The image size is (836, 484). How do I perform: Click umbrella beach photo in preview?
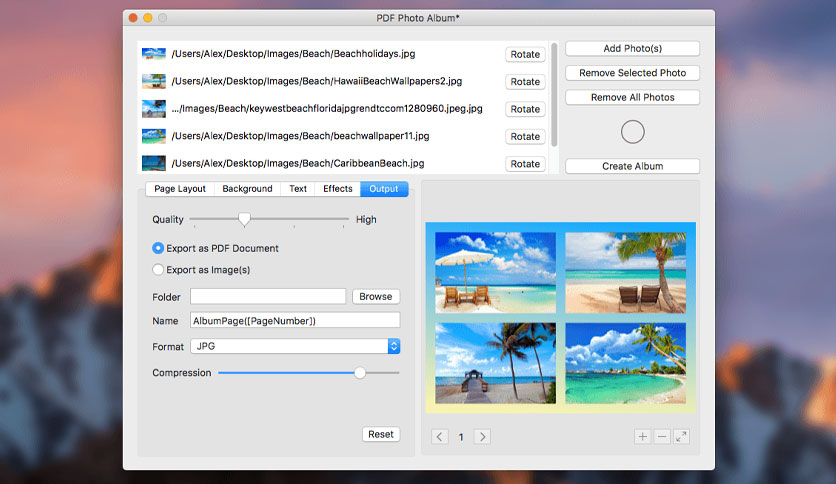coord(495,272)
